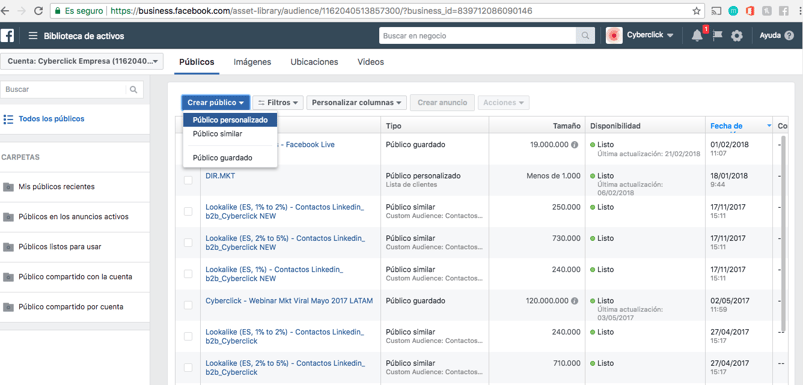Sort by the Fecha de column arrow
The height and width of the screenshot is (385, 803).
(x=769, y=126)
